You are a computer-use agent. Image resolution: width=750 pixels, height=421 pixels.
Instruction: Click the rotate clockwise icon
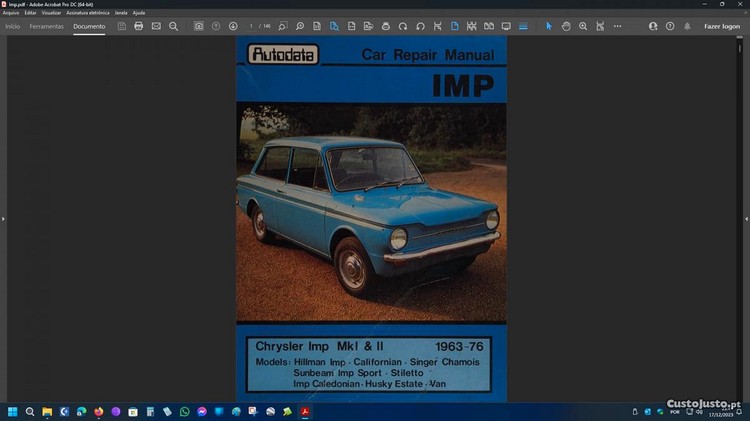click(403, 26)
